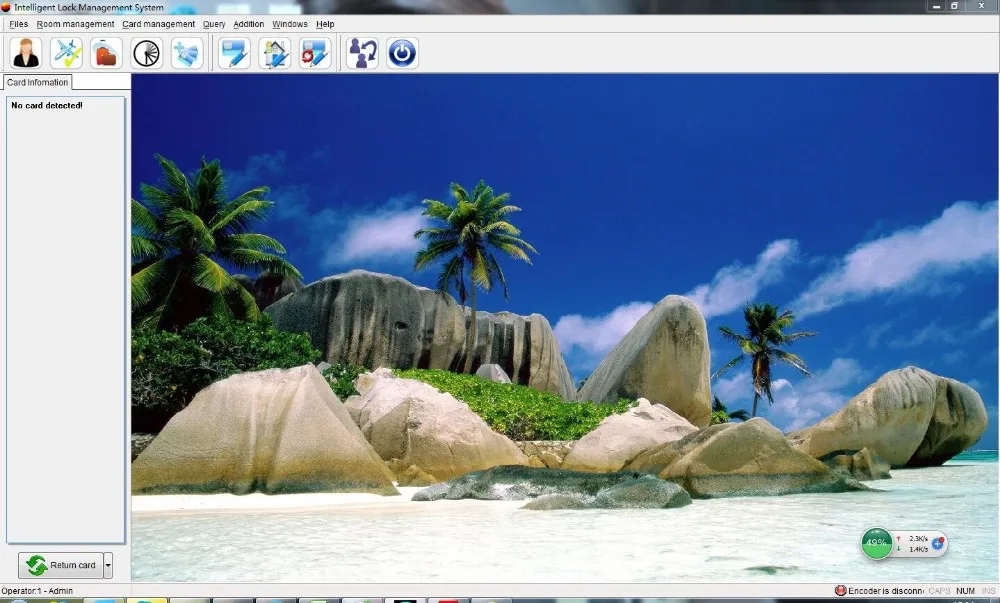This screenshot has width=1000, height=603.
Task: Click the switch operator people icon
Action: 362,52
